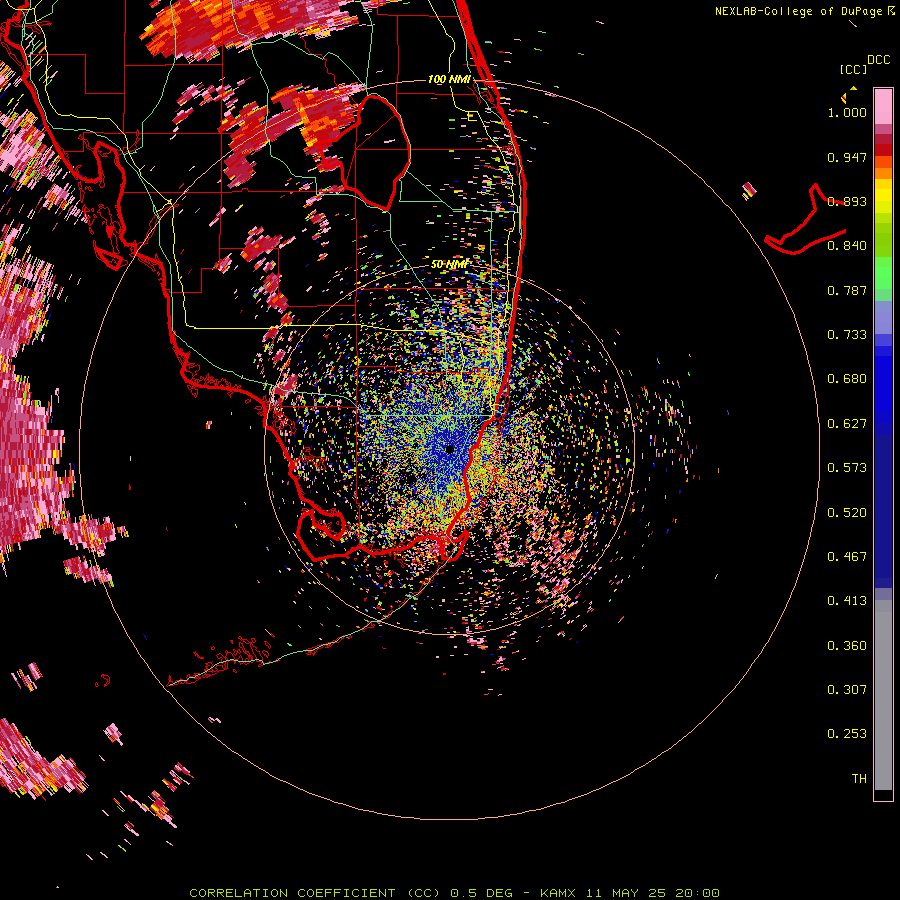Click the 0.680 color scale value
Viewport: 900px width, 900px height.
pos(847,379)
